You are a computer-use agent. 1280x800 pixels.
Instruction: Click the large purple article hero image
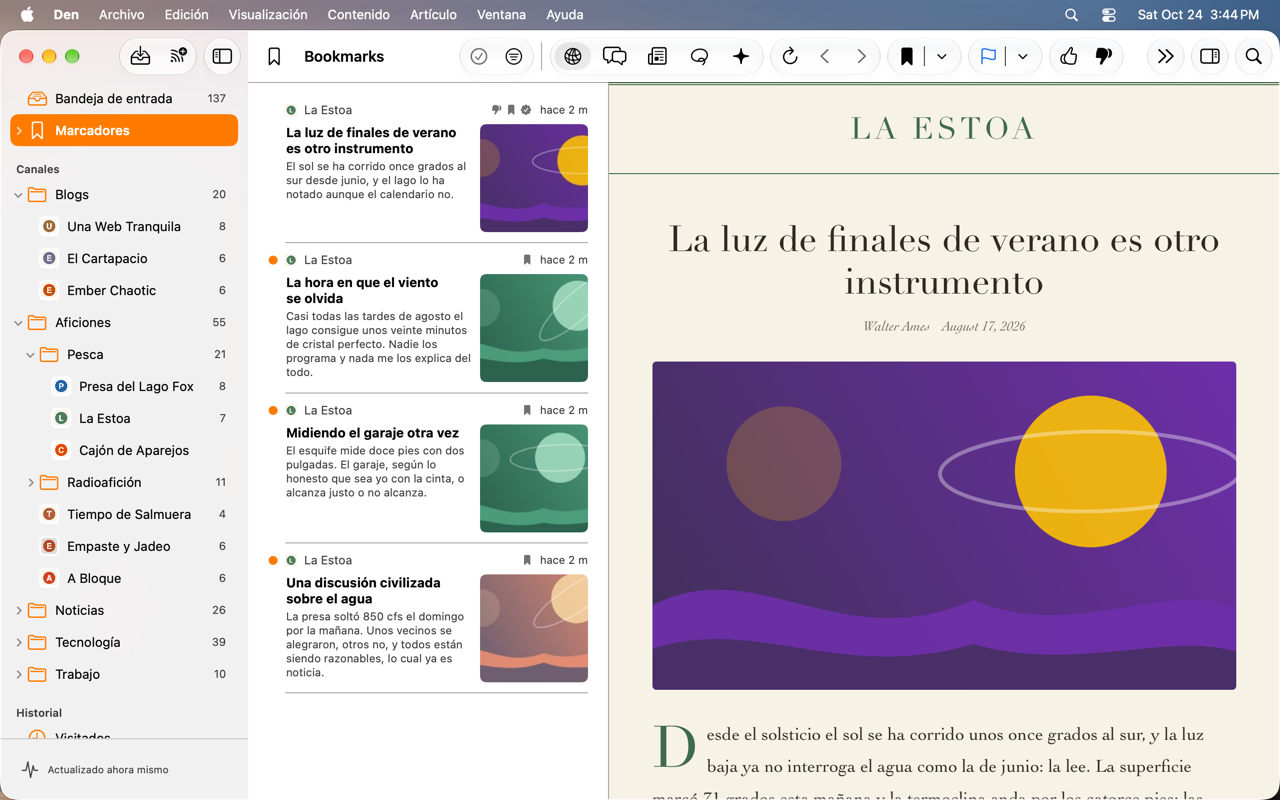(x=944, y=526)
